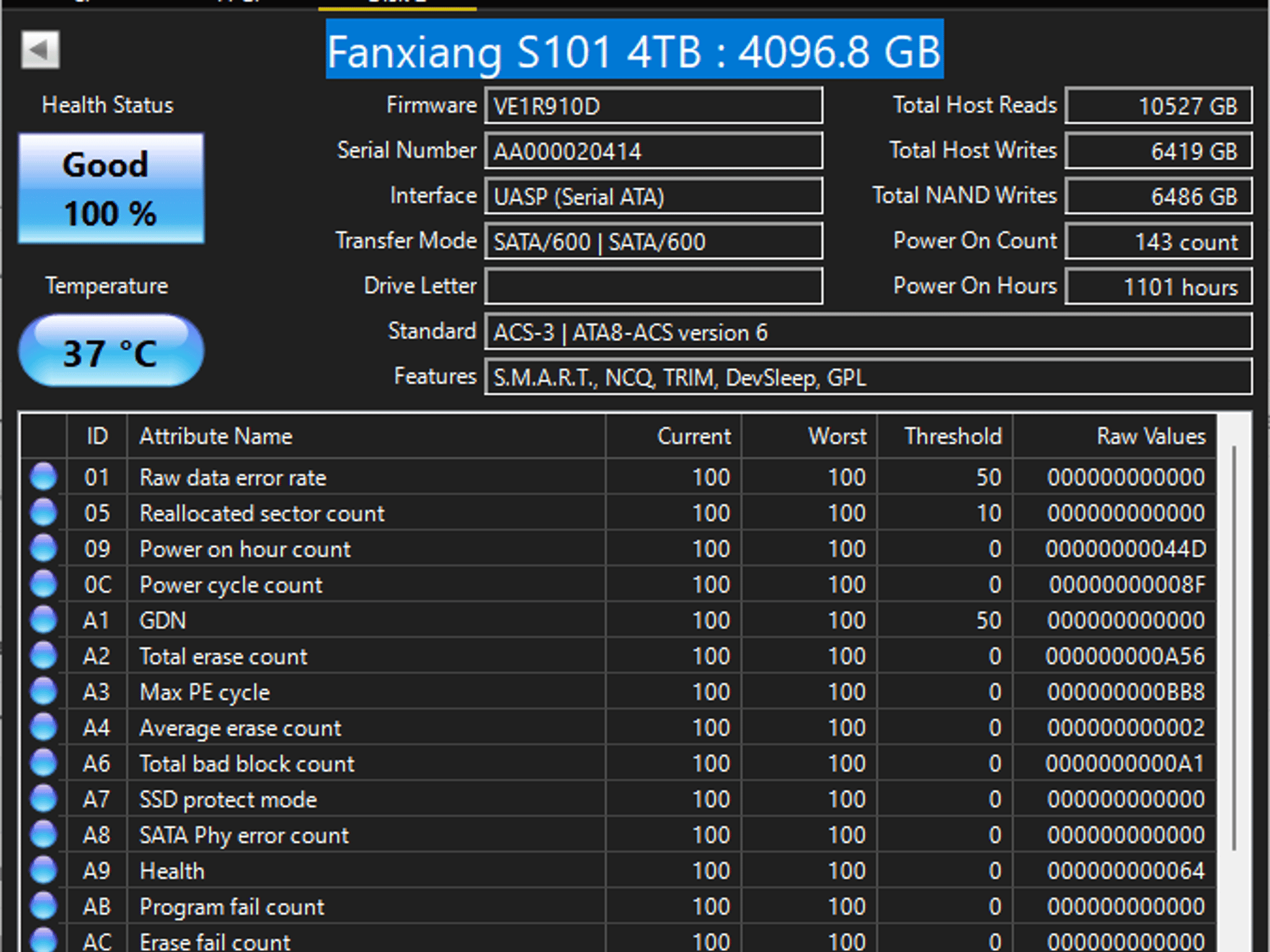Click status orb for SSD protect mode
This screenshot has width=1270, height=952.
tap(43, 799)
